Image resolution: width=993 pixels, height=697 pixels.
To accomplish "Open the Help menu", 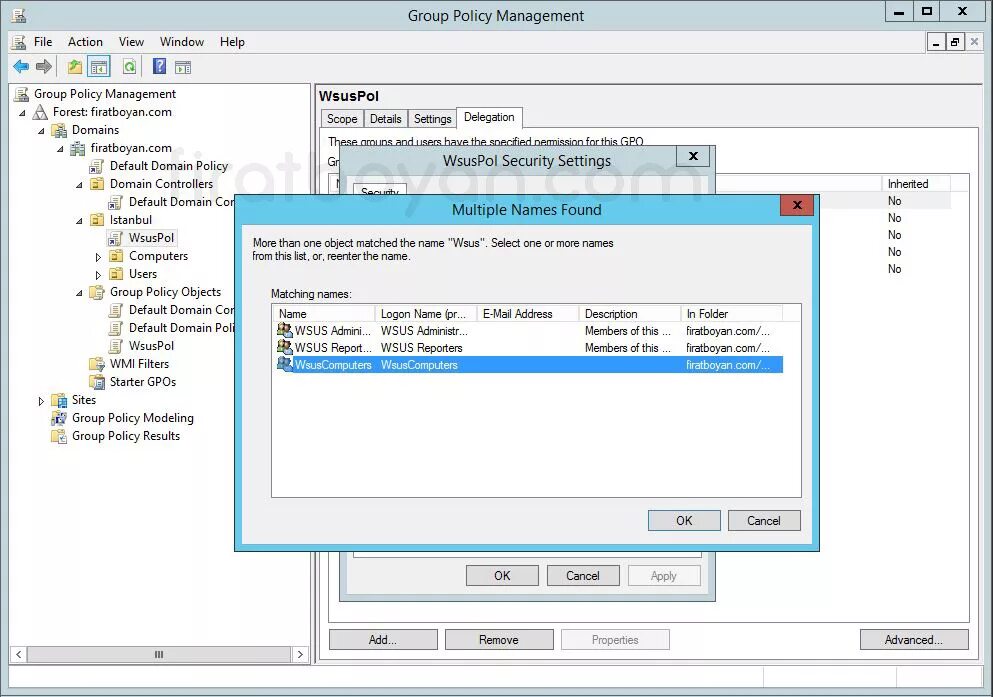I will (x=232, y=42).
